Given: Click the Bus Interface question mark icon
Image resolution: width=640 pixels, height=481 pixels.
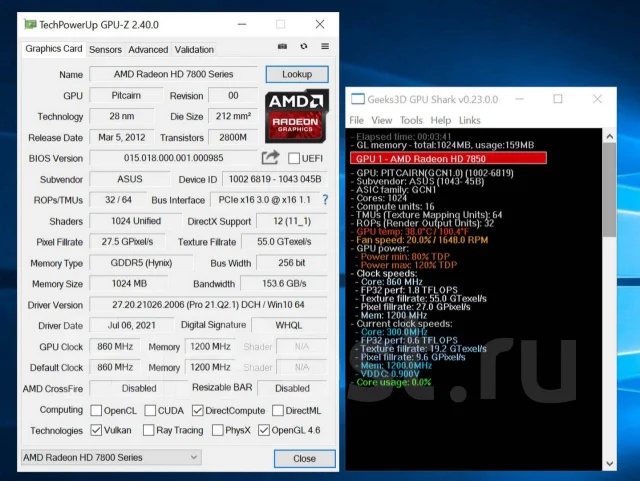Looking at the screenshot, I should click(325, 200).
